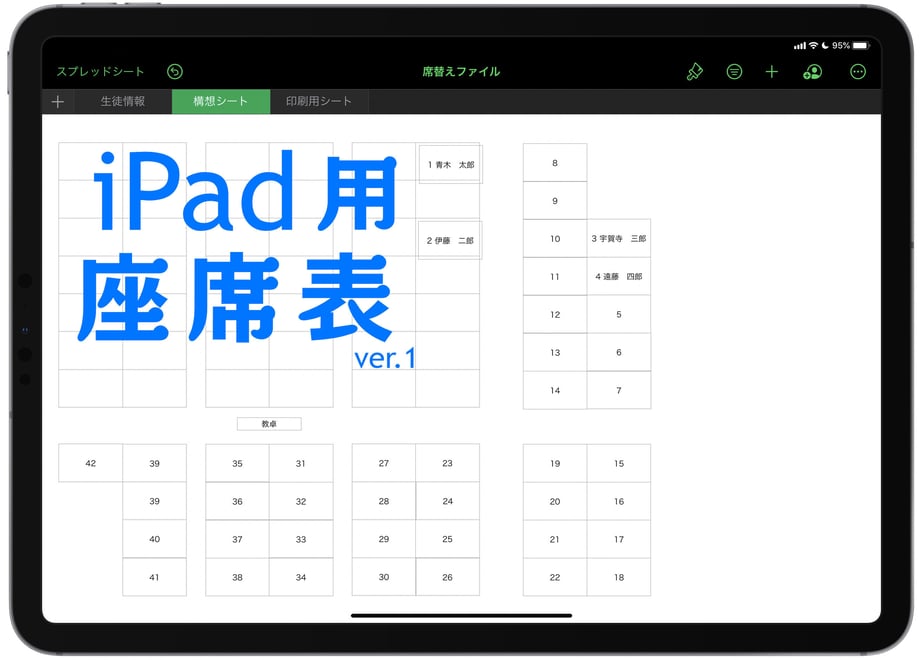
Task: Select seat cell 9
Action: (x=555, y=201)
